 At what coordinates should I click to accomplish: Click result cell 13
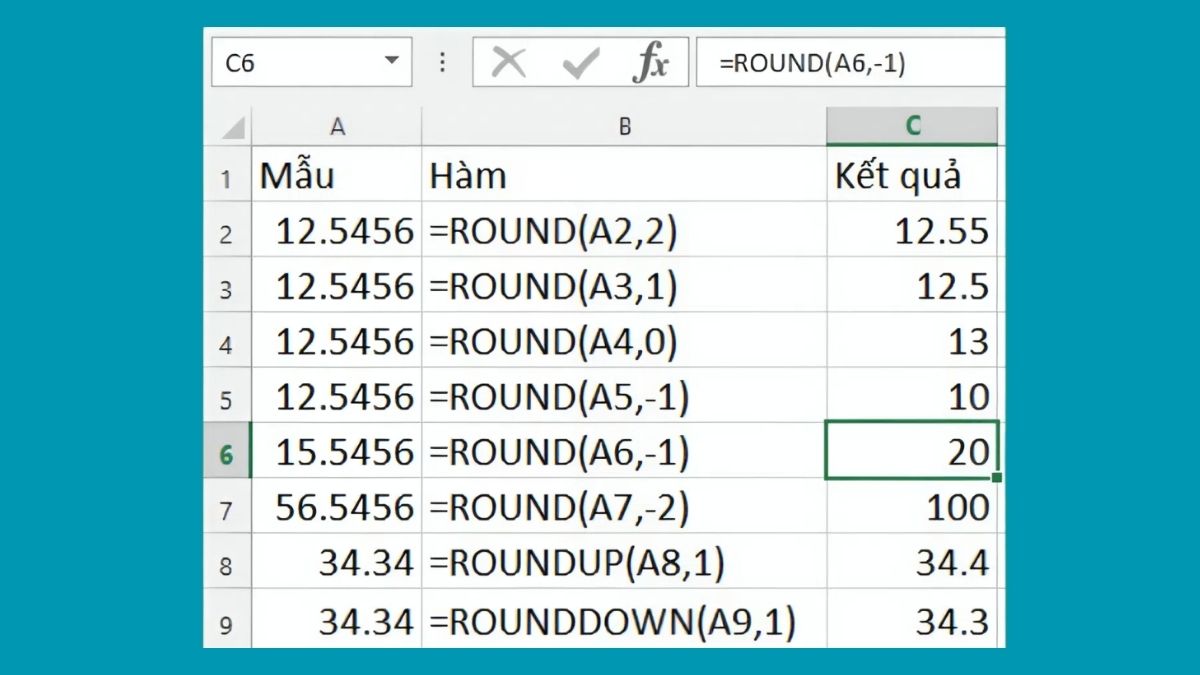coord(912,342)
